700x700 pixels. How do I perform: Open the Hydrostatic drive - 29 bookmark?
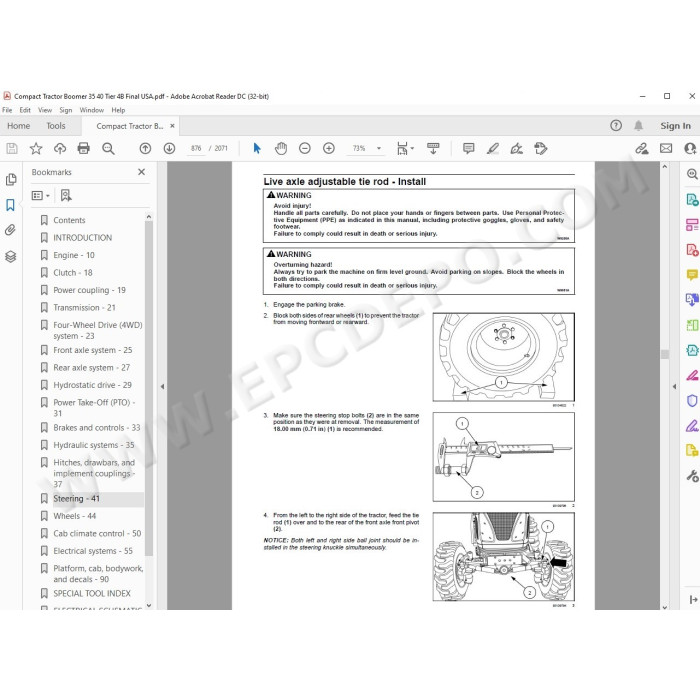pos(92,385)
